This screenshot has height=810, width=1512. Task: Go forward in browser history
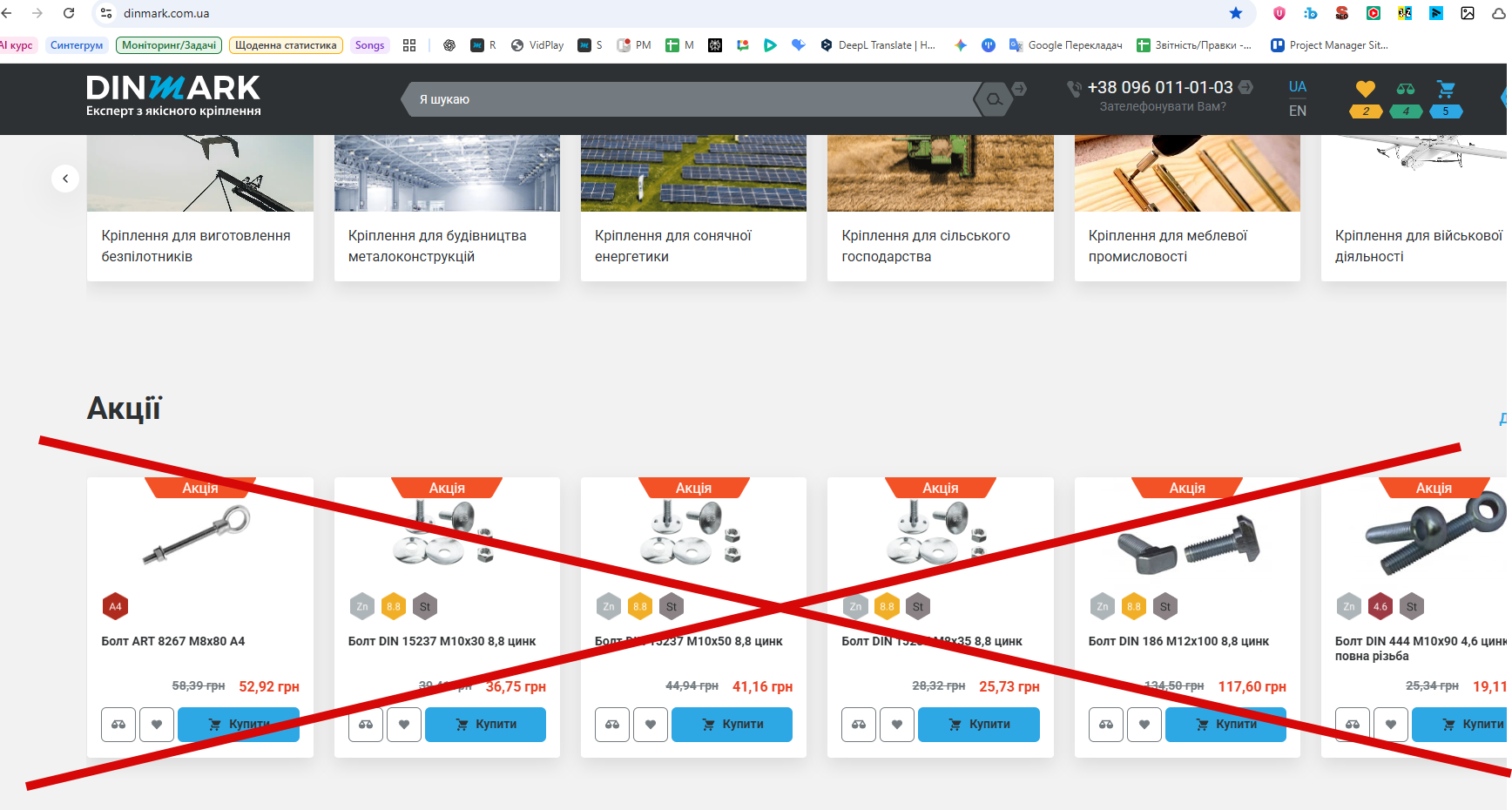click(x=37, y=13)
